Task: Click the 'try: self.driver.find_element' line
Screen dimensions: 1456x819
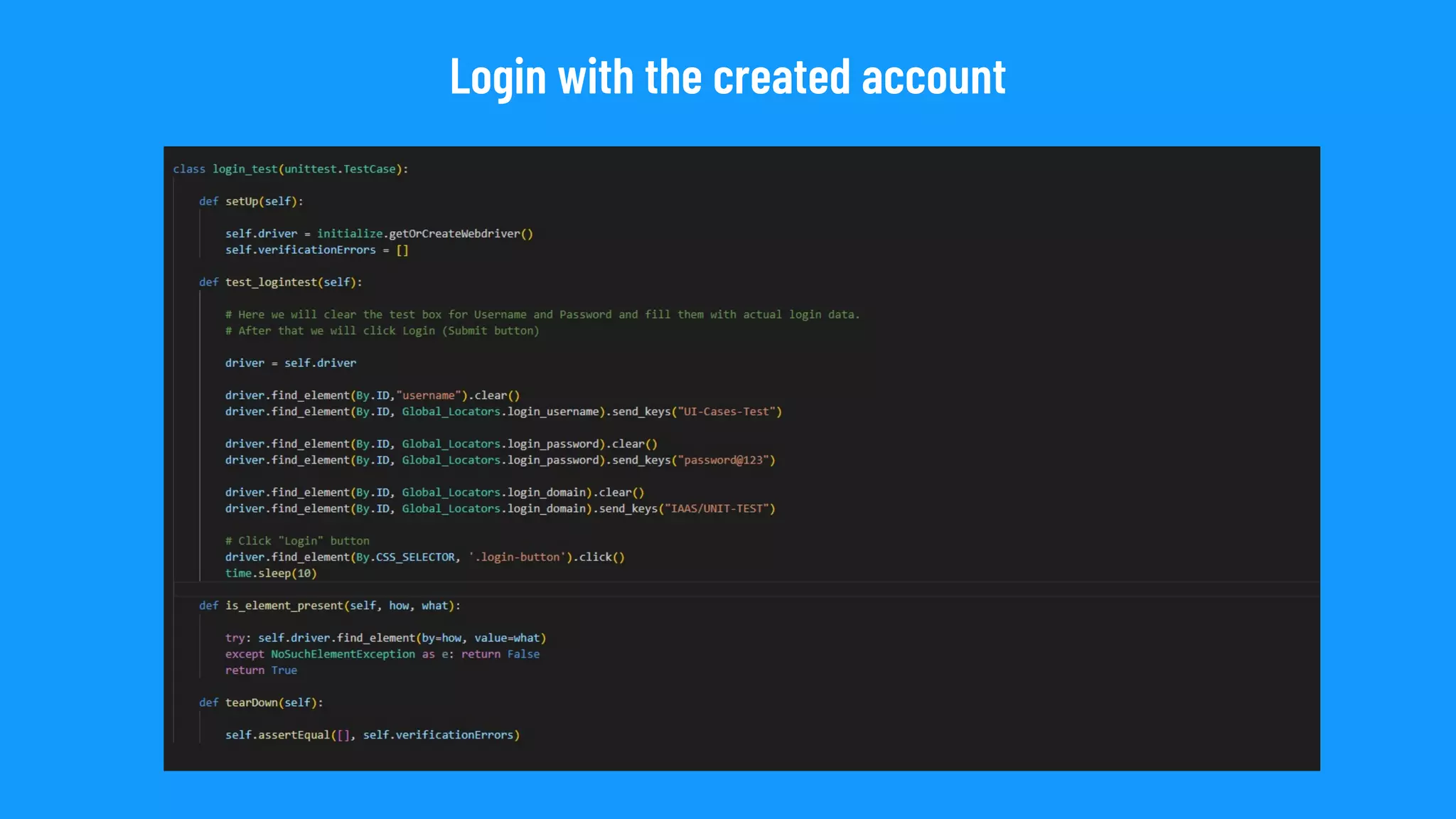Action: [x=386, y=638]
